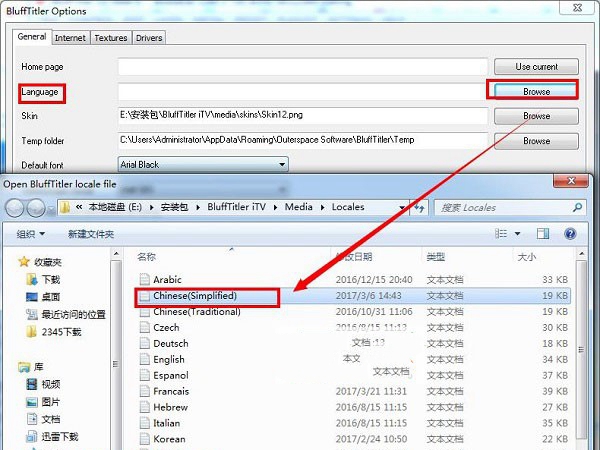The width and height of the screenshot is (600, 450).
Task: Go to Media folder breadcrumb
Action: point(298,207)
